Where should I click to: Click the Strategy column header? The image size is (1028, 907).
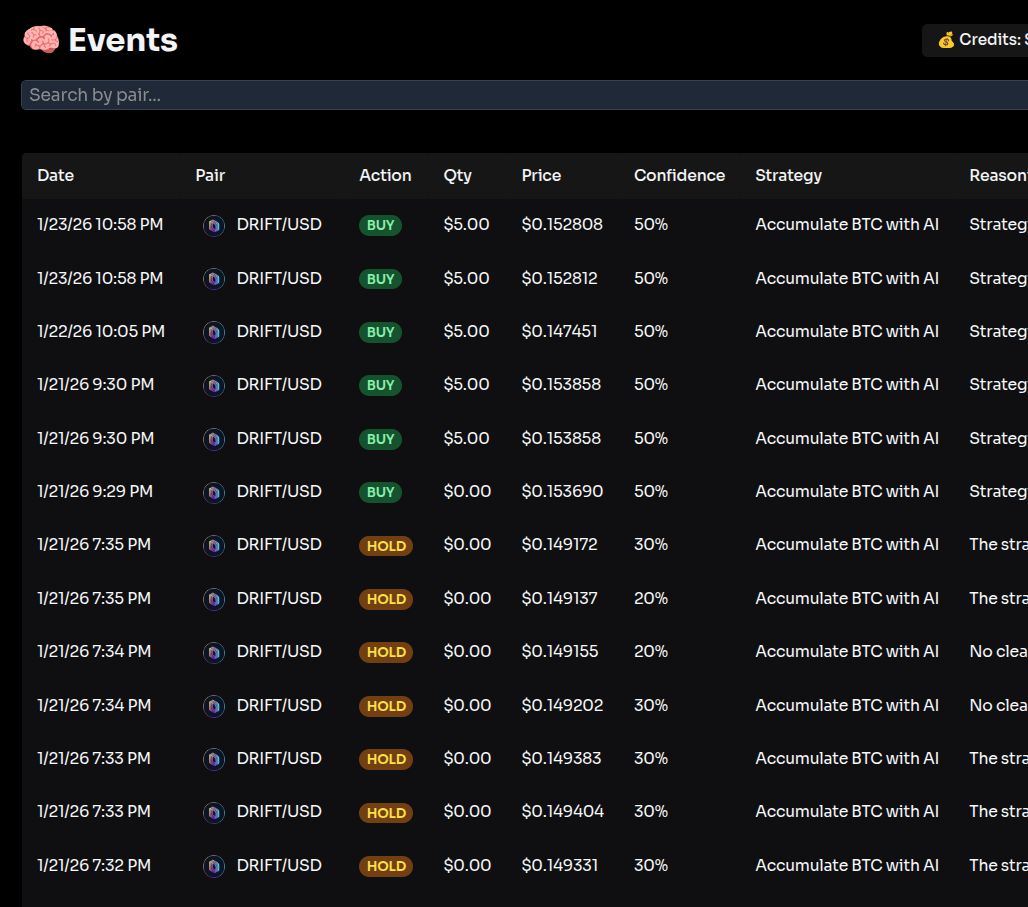788,175
